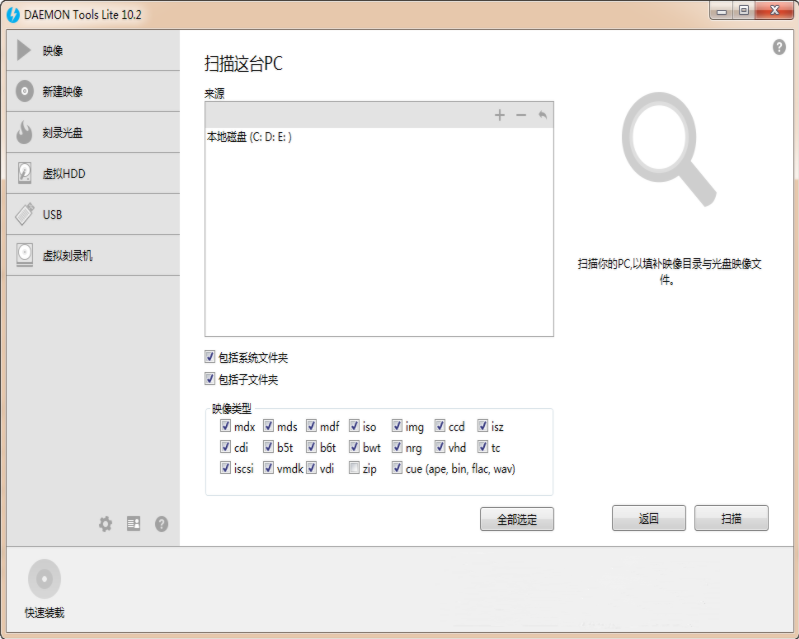Uncheck 包括系统文件夹 checkbox
The height and width of the screenshot is (639, 799).
[209, 357]
